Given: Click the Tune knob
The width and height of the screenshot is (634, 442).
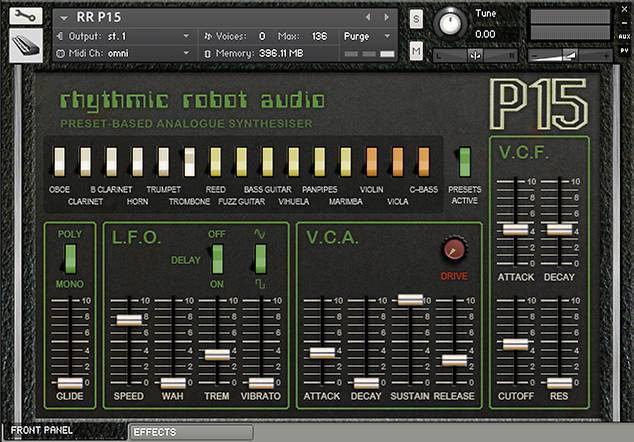Looking at the screenshot, I should coord(450,23).
